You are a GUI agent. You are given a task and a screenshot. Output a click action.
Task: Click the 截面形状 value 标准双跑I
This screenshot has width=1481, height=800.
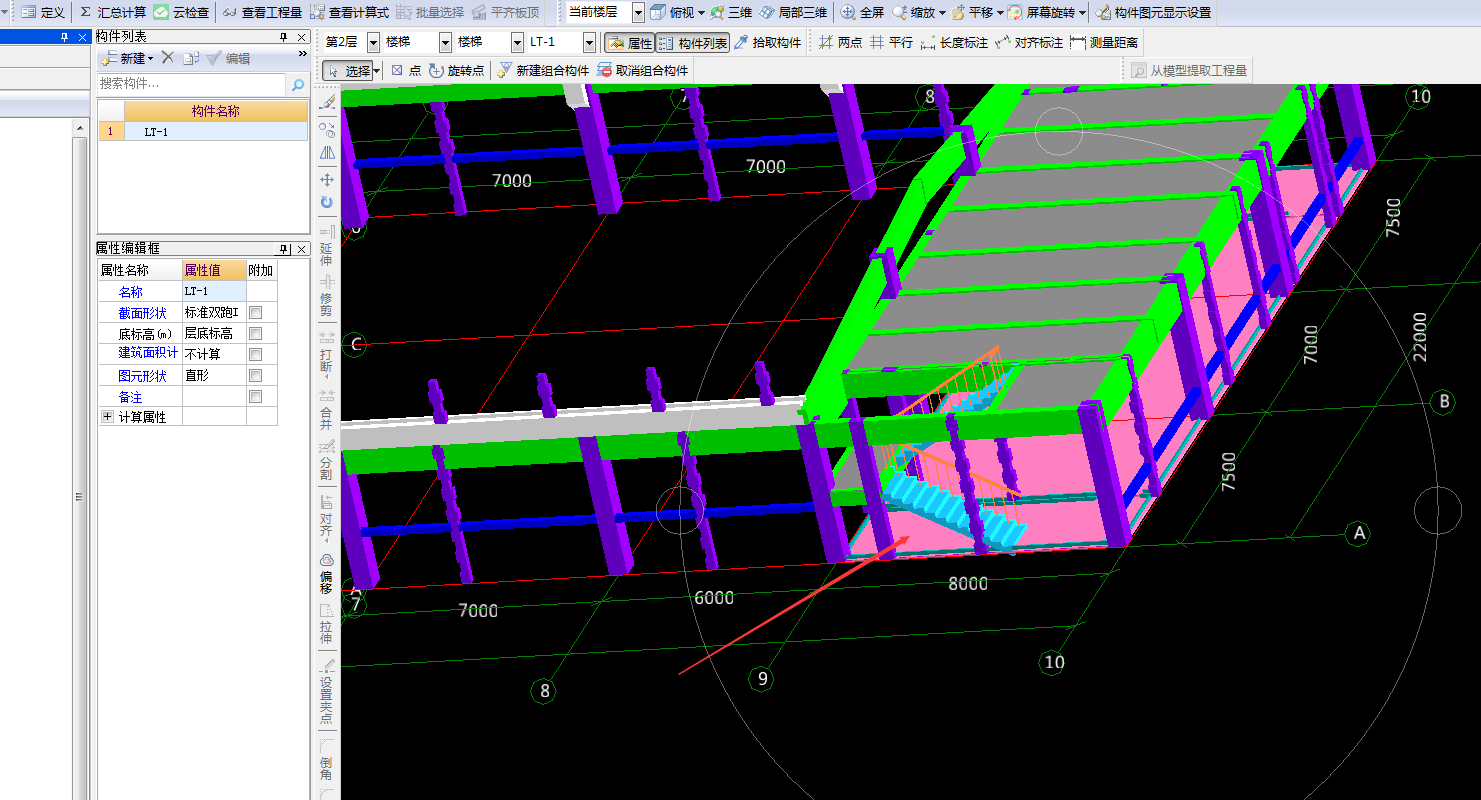pos(214,313)
